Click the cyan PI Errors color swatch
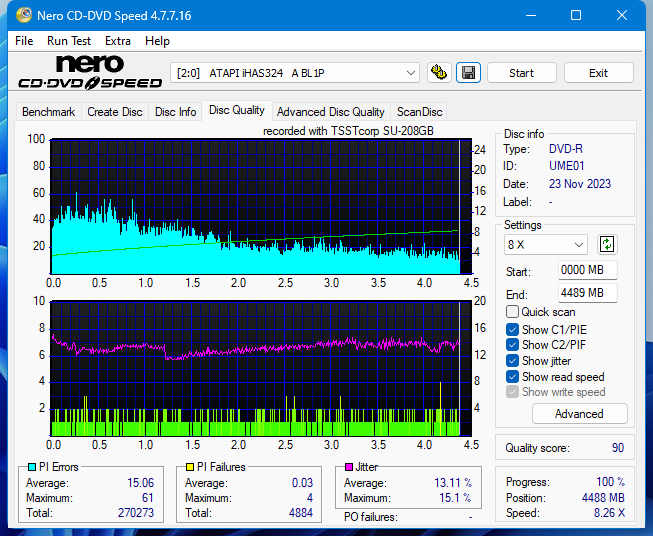Viewport: 653px width, 536px height. pyautogui.click(x=32, y=467)
